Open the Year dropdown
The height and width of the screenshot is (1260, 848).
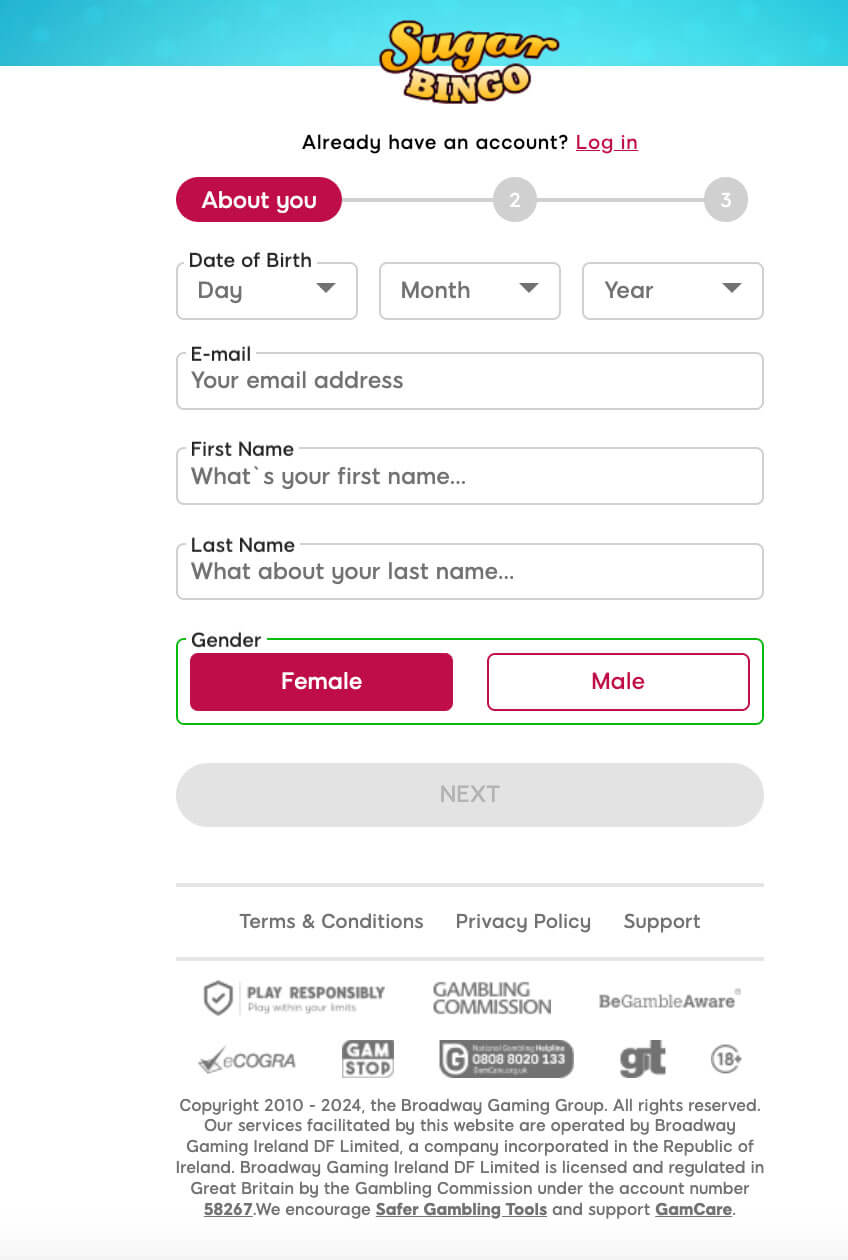(x=673, y=291)
